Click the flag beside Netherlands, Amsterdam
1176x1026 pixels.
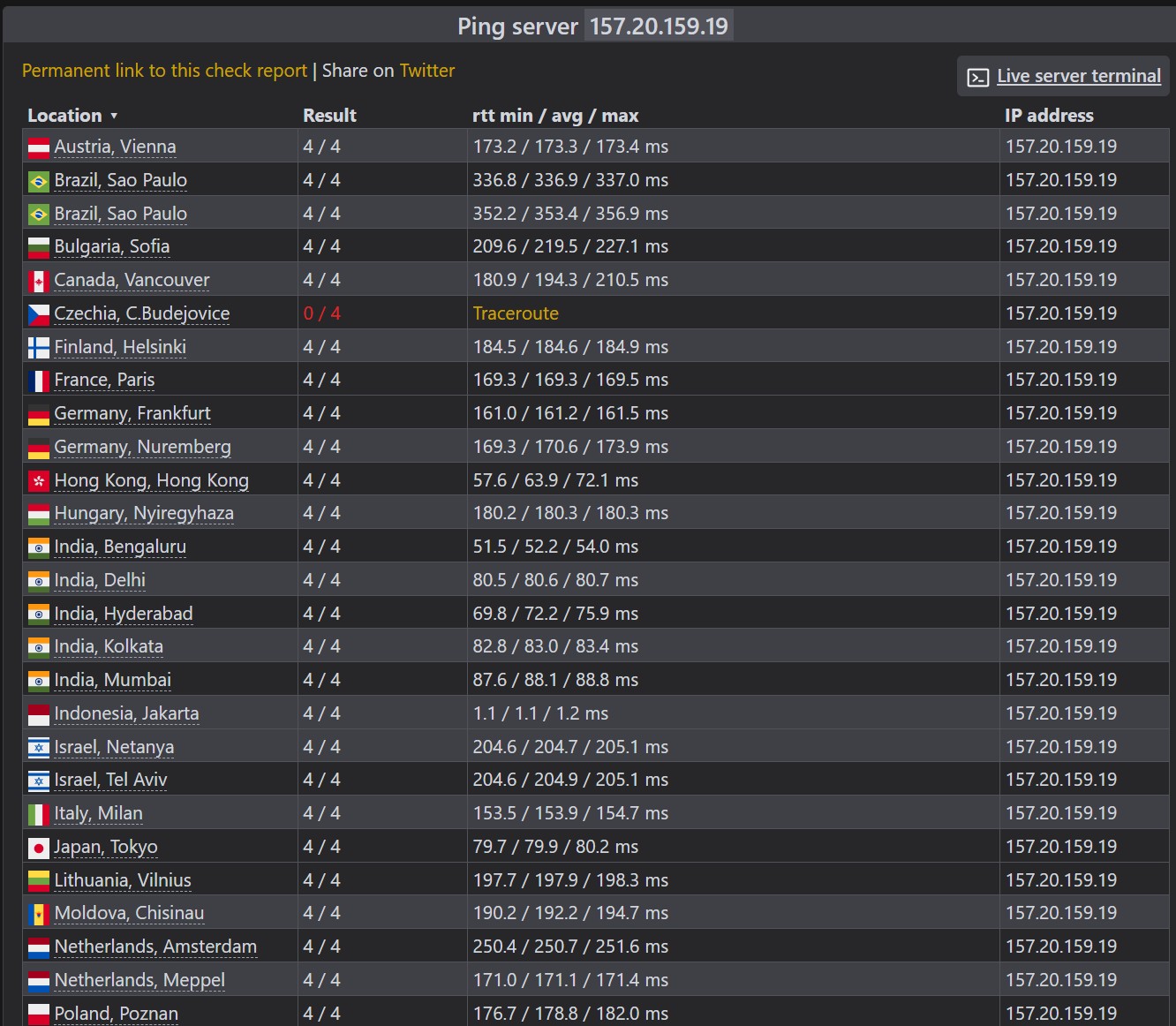click(39, 948)
